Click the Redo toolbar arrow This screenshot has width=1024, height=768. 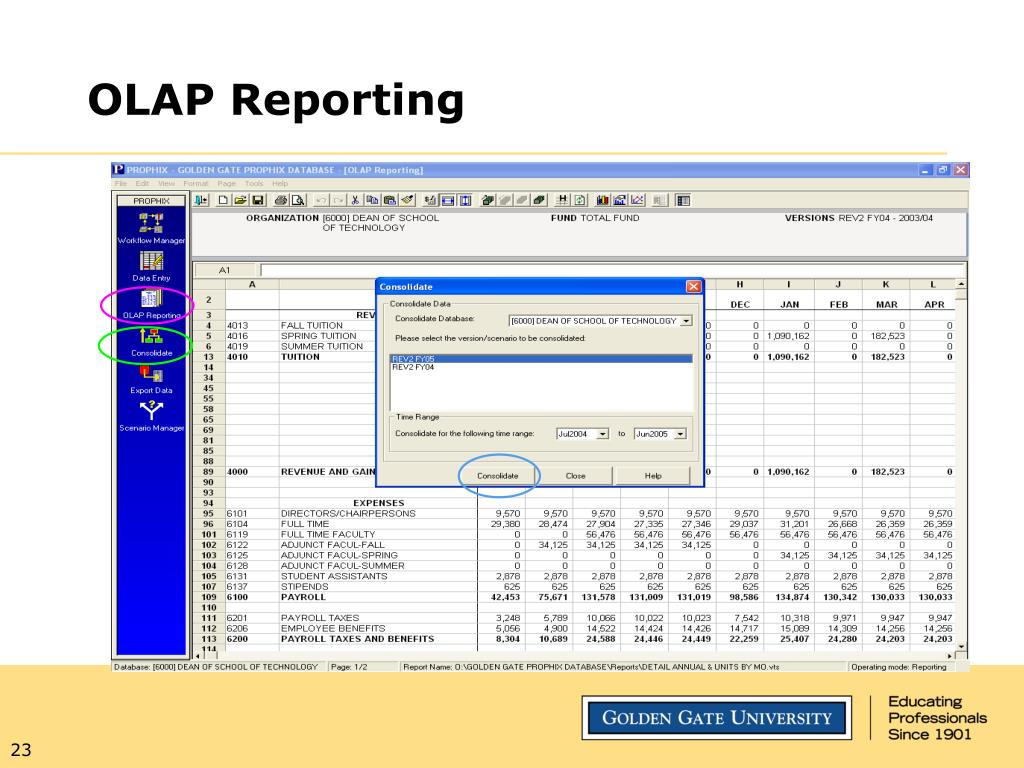coord(338,200)
